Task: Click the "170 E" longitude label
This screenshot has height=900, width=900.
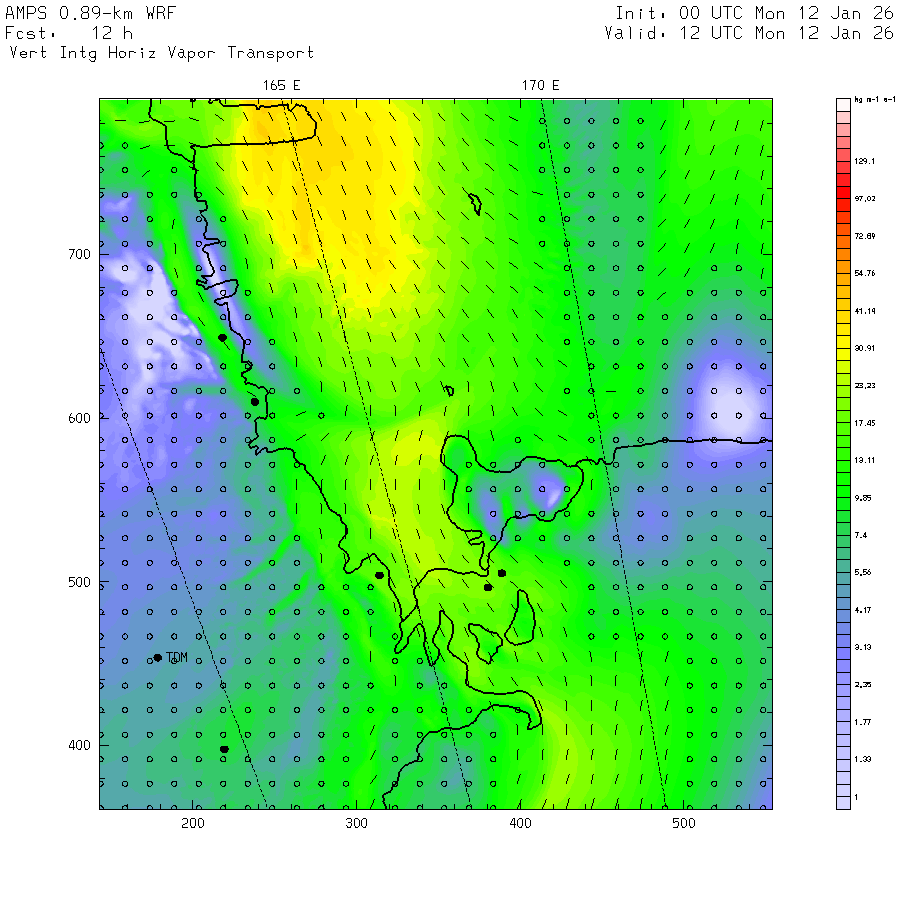Action: tap(540, 86)
